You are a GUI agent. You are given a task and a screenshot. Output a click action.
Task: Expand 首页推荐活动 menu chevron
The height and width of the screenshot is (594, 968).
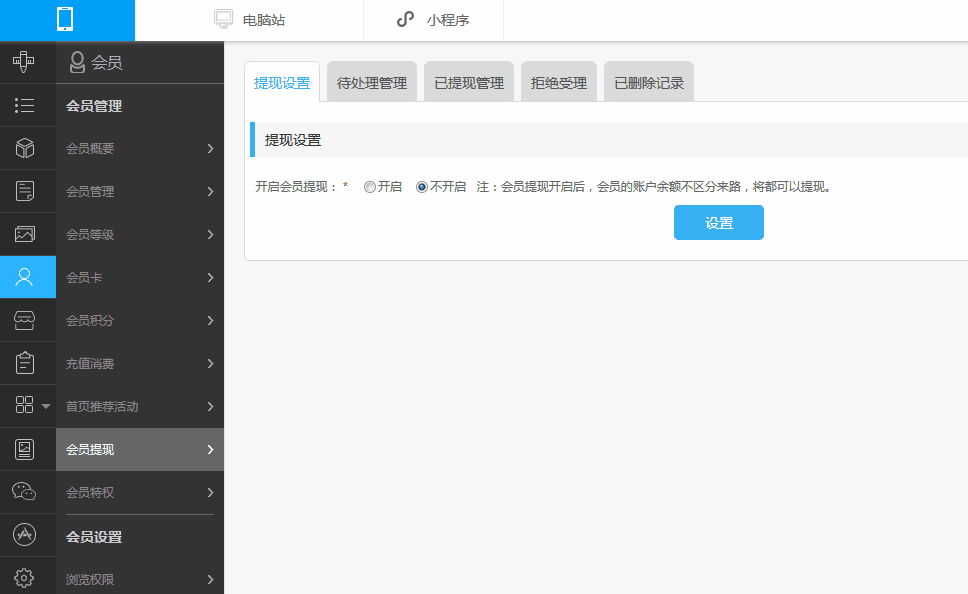(211, 407)
